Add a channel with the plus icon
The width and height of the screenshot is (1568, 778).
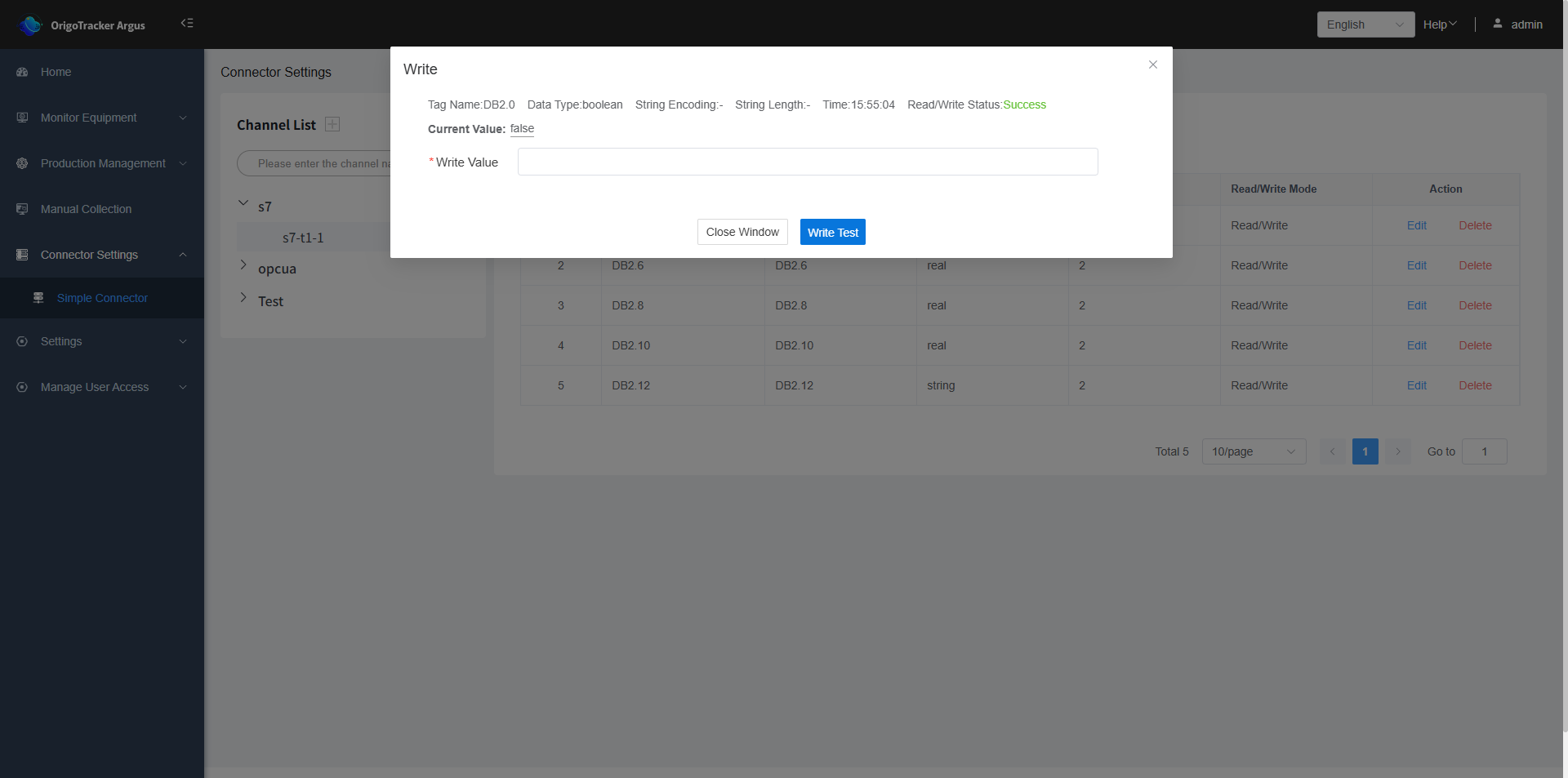332,125
